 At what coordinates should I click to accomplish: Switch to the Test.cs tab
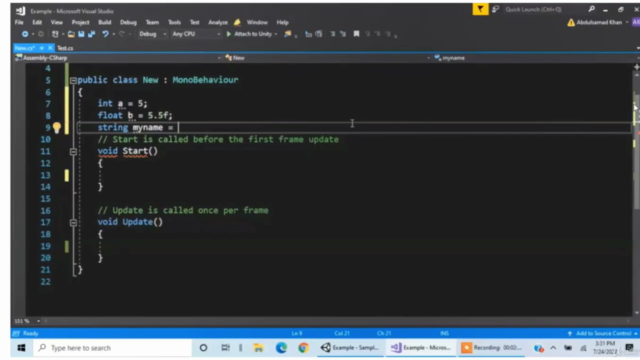point(65,48)
